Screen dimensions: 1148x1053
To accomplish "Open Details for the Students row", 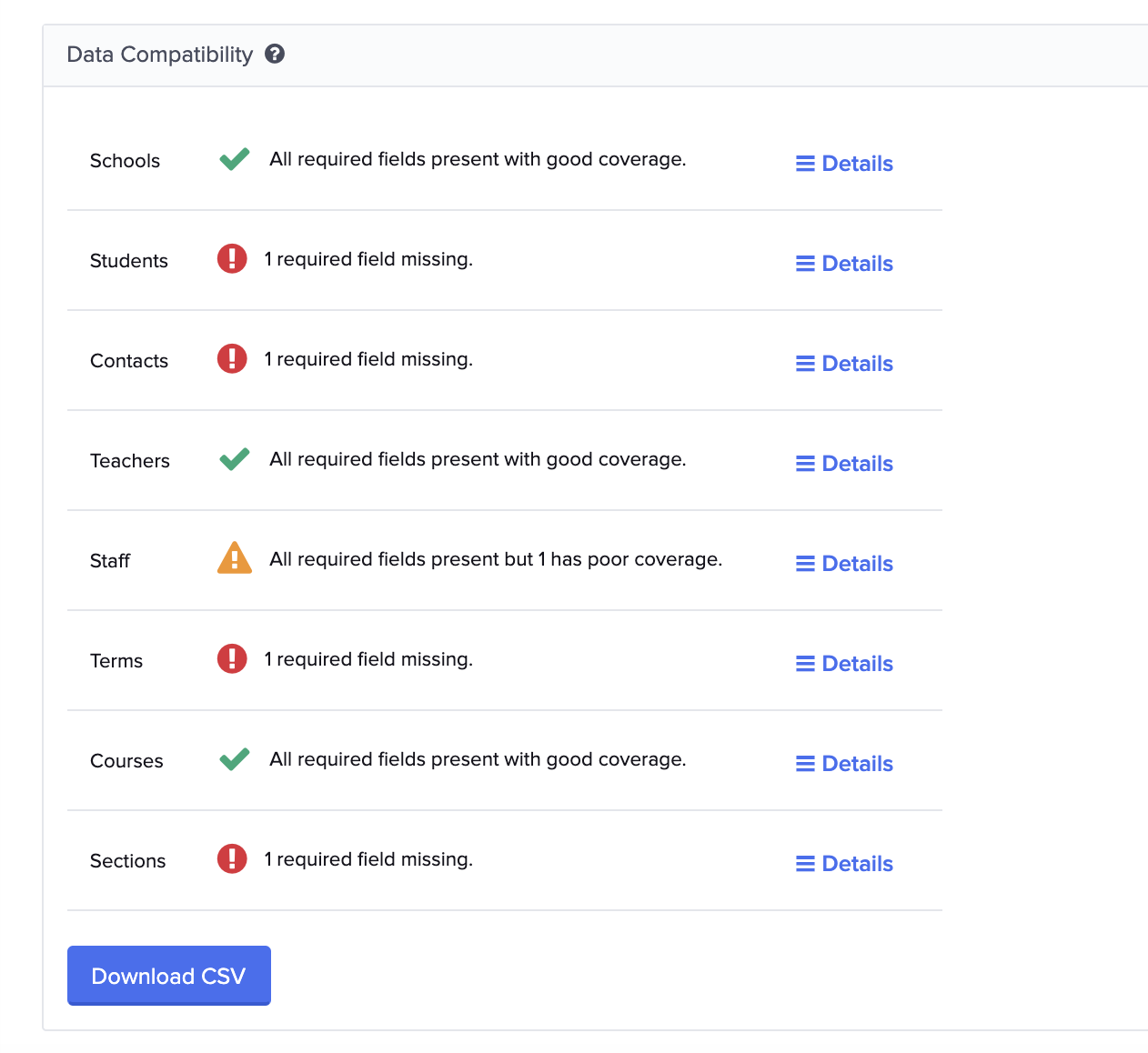I will [x=843, y=263].
